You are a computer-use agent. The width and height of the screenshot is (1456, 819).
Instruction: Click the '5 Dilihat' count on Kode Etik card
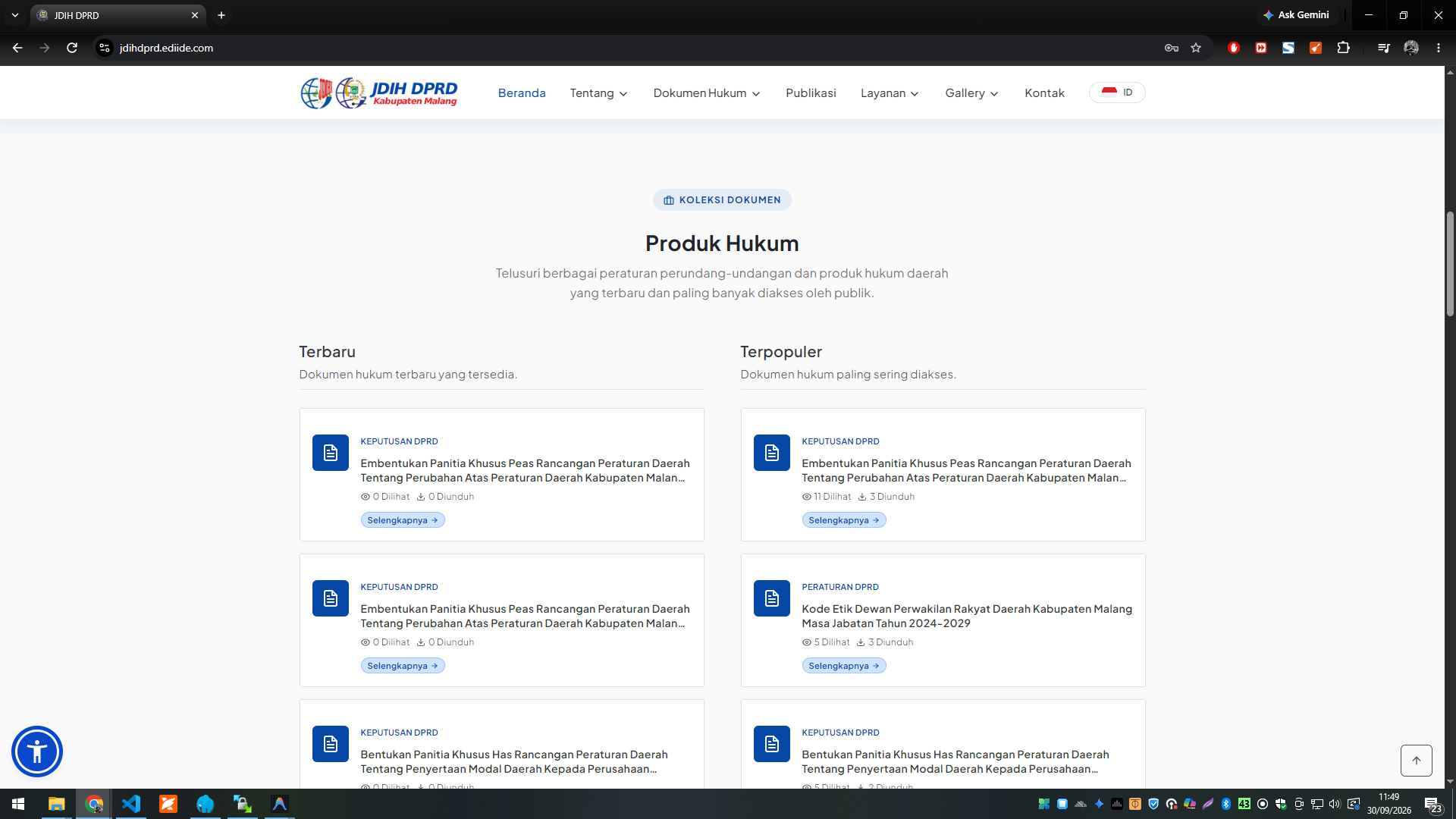(826, 642)
